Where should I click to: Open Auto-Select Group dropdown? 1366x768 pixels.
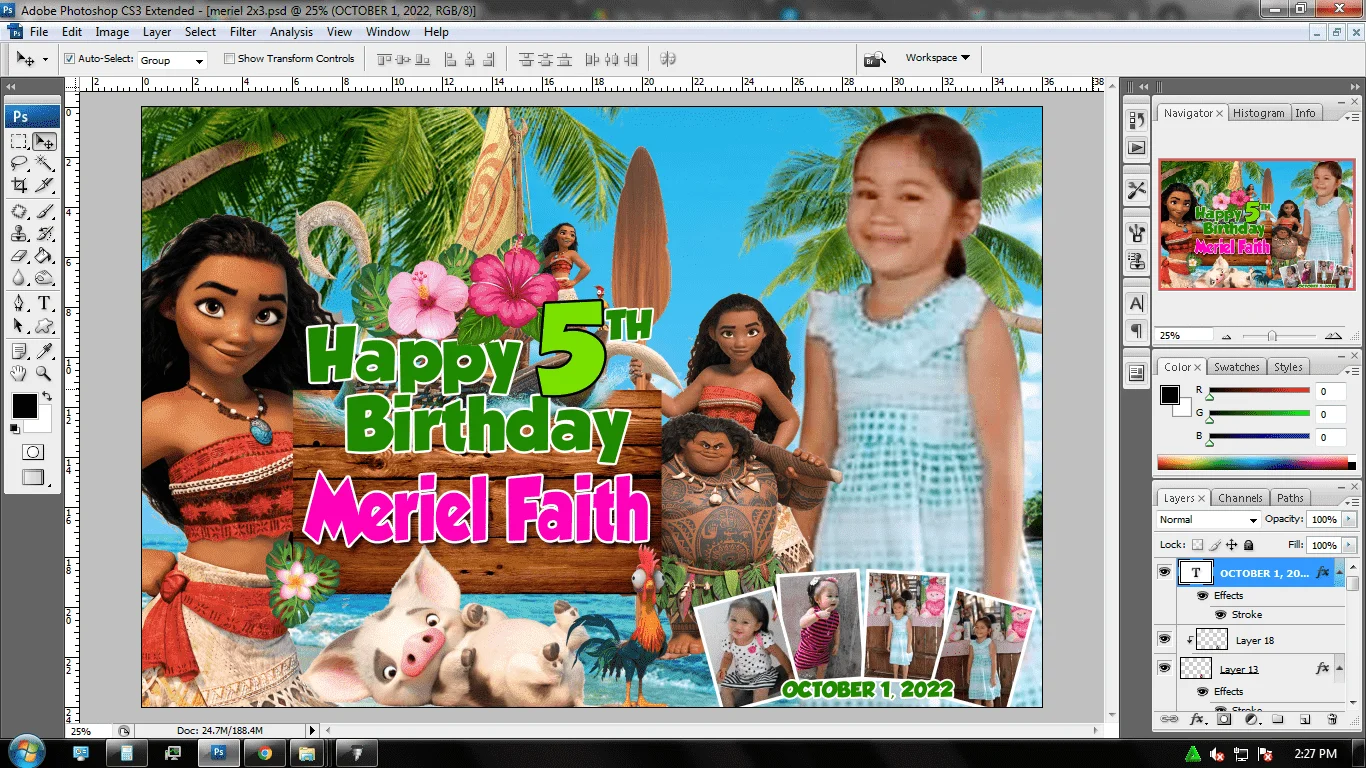(x=172, y=60)
